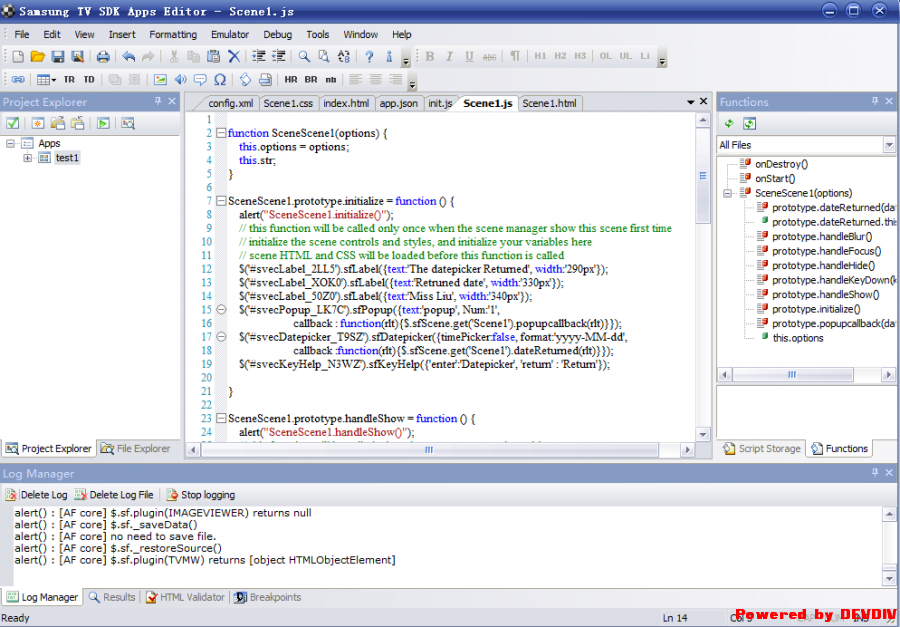The width and height of the screenshot is (900, 627).
Task: Switch to the File Explorer tab
Action: click(x=137, y=448)
